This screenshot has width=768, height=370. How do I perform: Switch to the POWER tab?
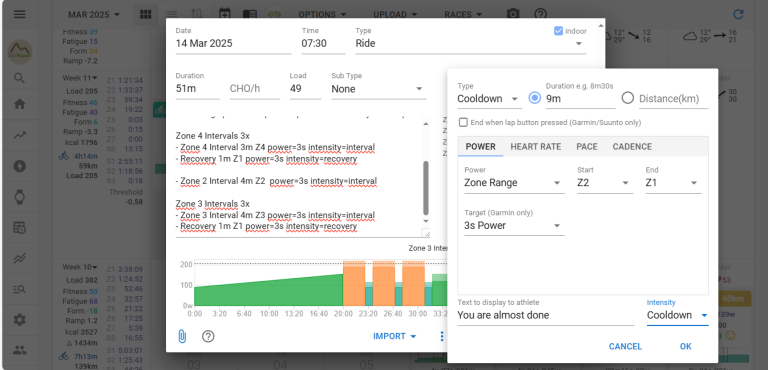coord(480,147)
